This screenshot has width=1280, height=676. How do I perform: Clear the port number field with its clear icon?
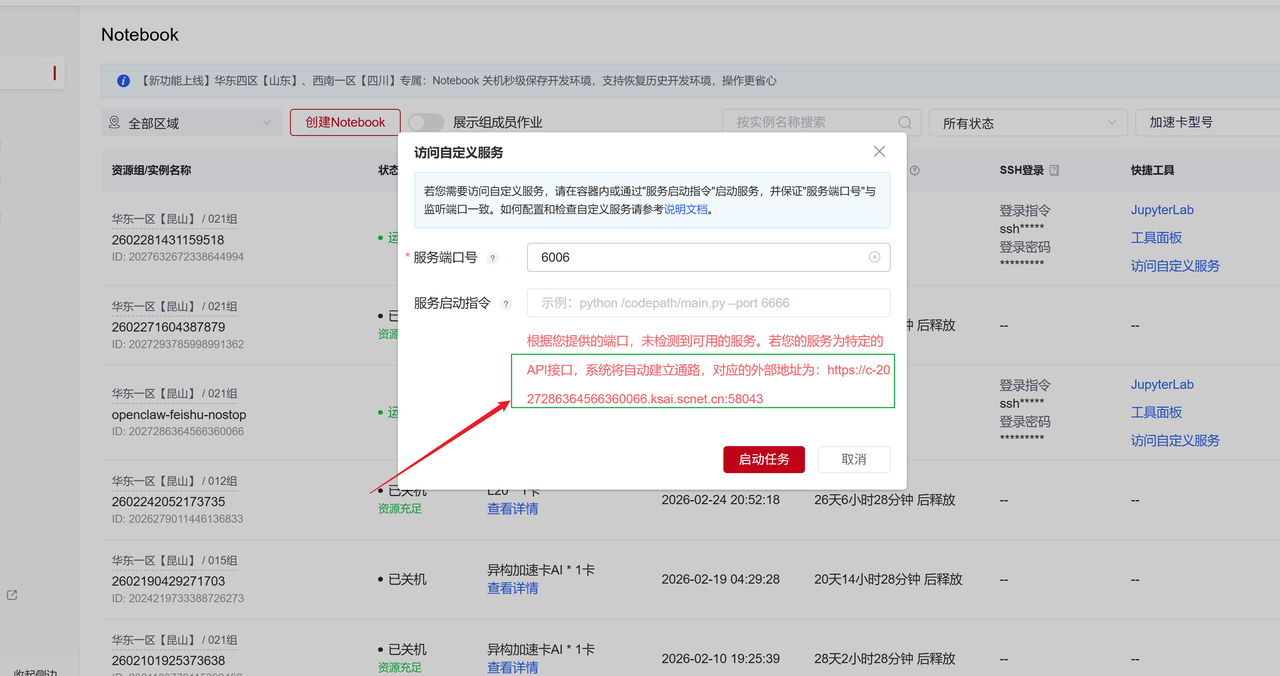coord(874,257)
